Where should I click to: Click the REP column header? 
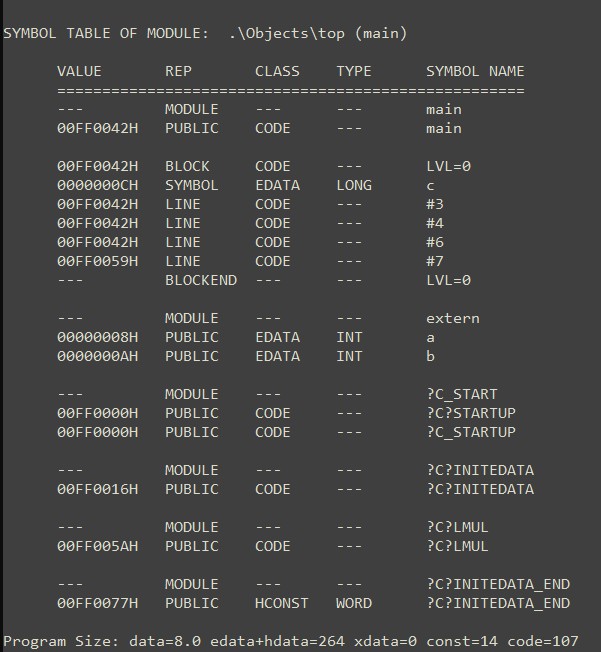coord(178,71)
